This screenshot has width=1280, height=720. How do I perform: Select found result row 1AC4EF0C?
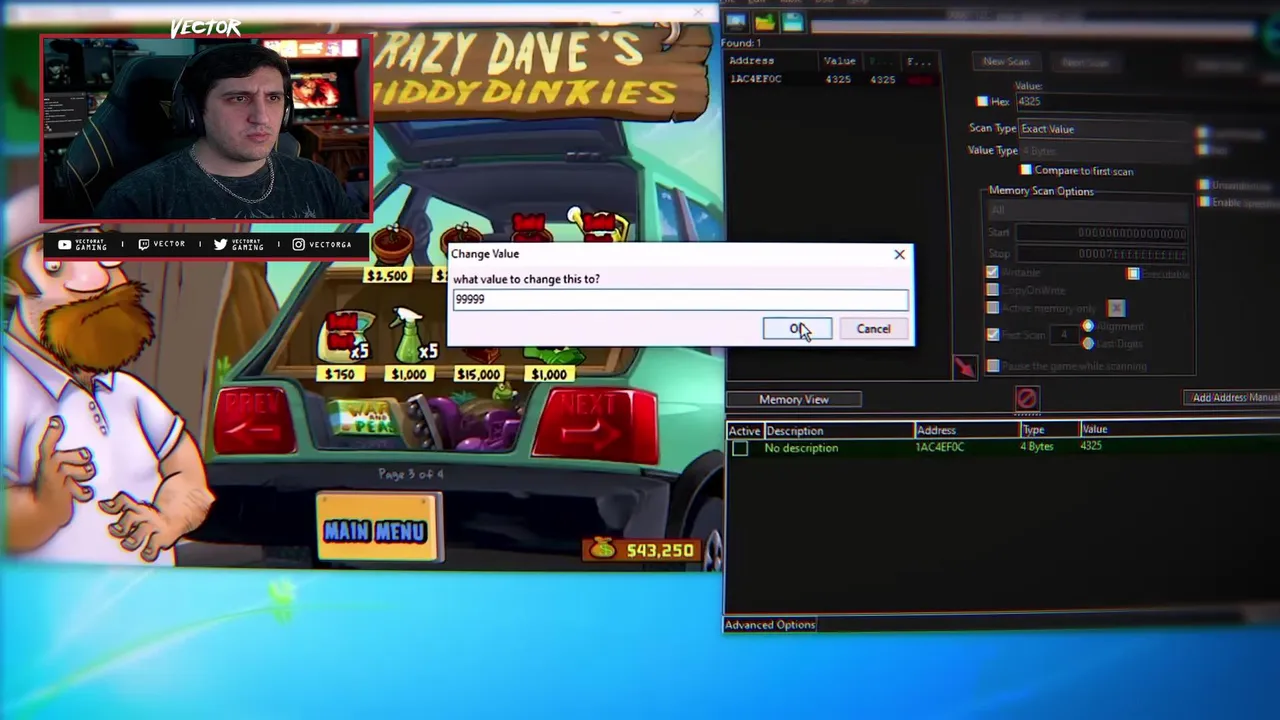coord(832,79)
